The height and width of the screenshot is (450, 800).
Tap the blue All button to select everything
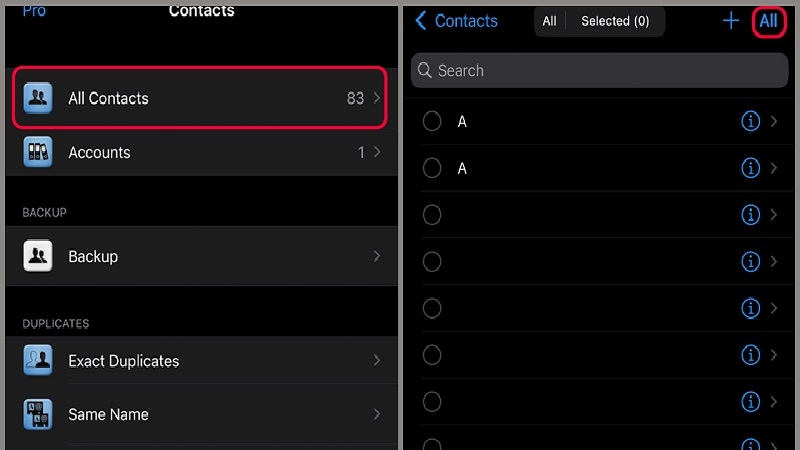(x=768, y=21)
